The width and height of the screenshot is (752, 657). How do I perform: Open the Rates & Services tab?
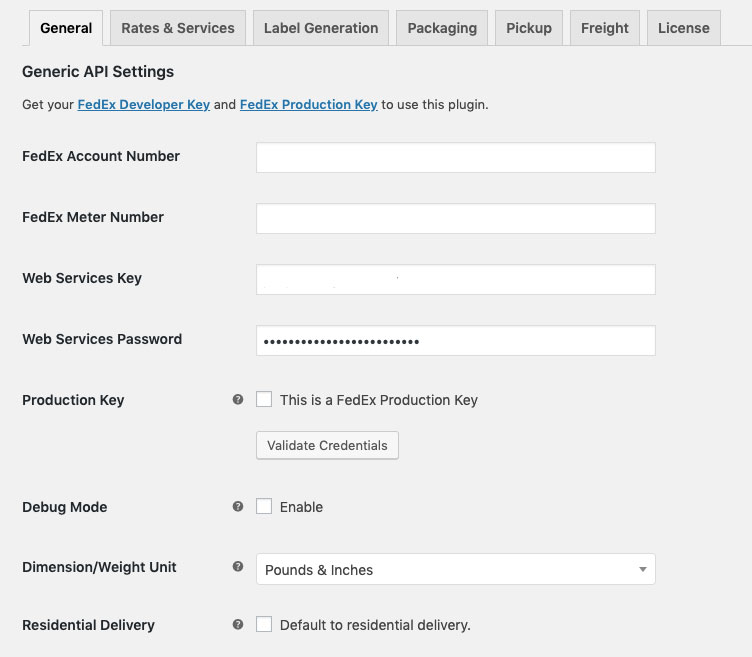pyautogui.click(x=178, y=28)
